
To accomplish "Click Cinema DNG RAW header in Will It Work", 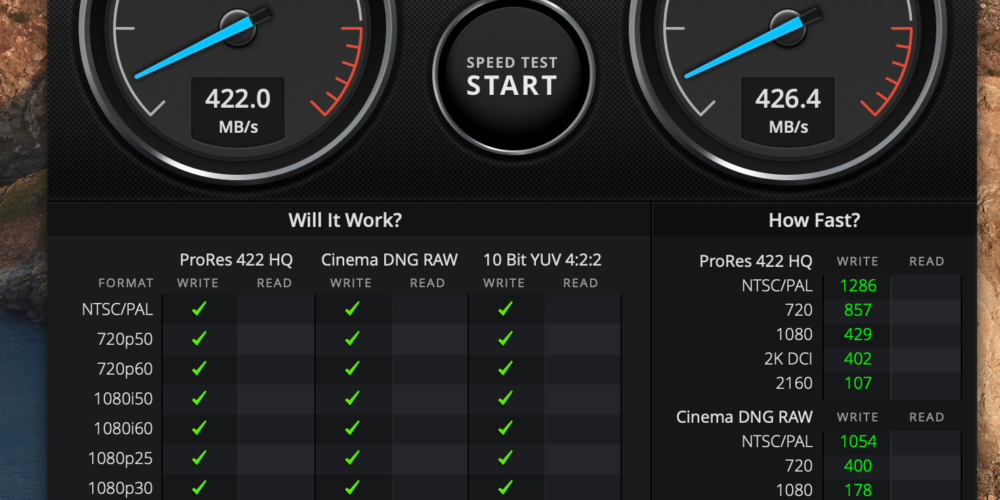I will point(389,260).
